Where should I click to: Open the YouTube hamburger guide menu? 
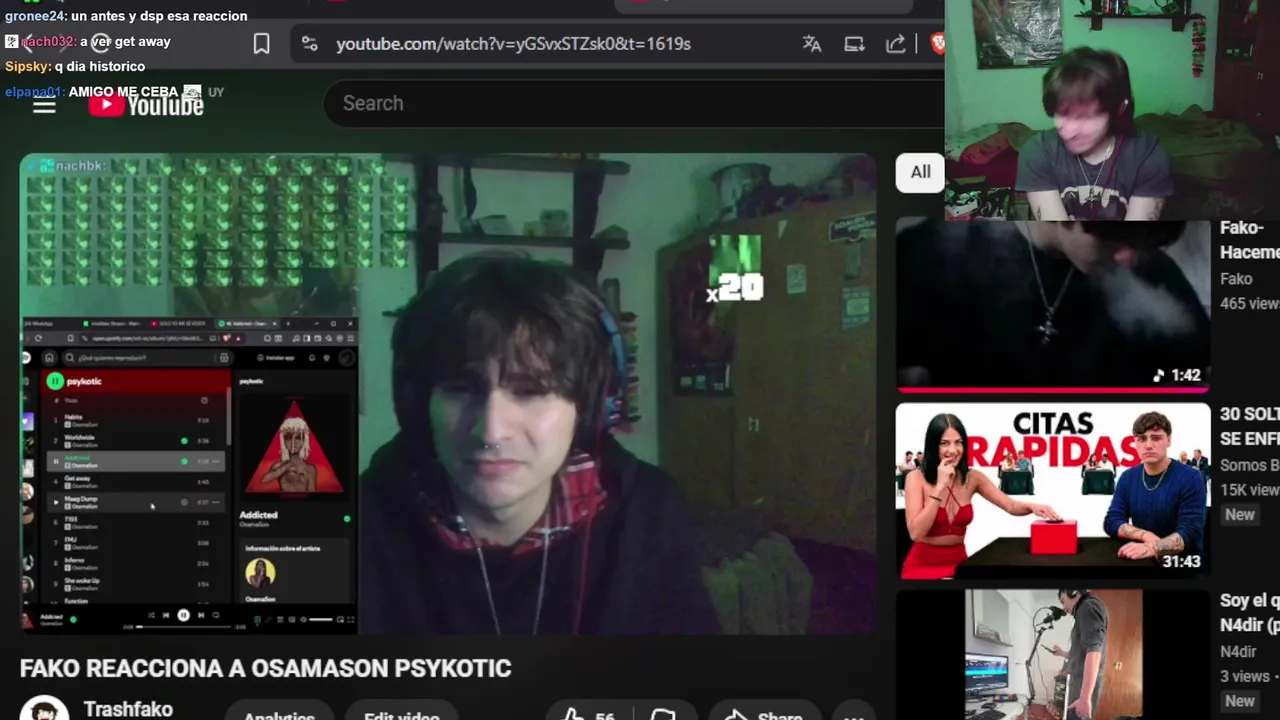(x=44, y=105)
